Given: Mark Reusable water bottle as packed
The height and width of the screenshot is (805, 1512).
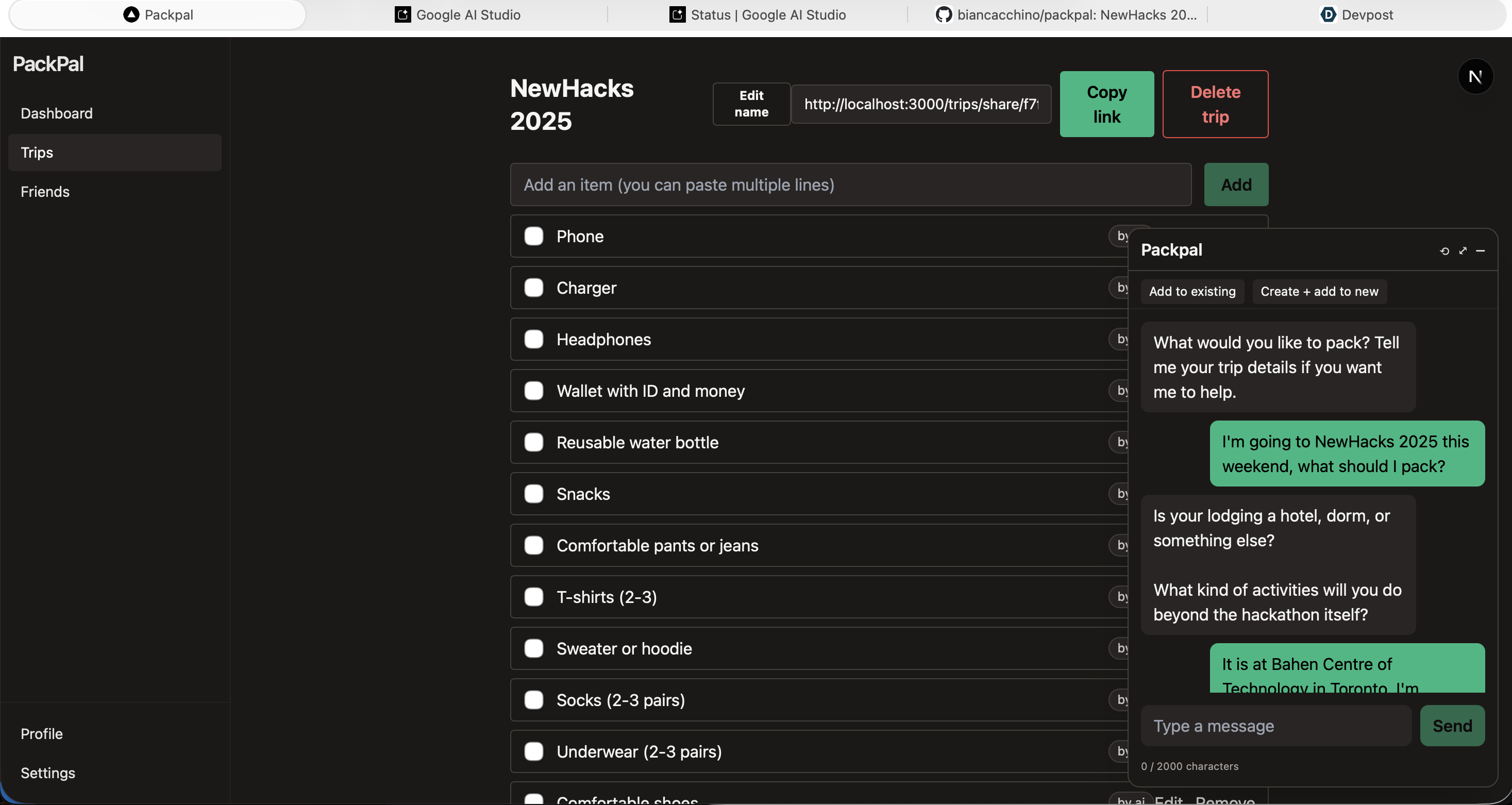Looking at the screenshot, I should coord(533,442).
